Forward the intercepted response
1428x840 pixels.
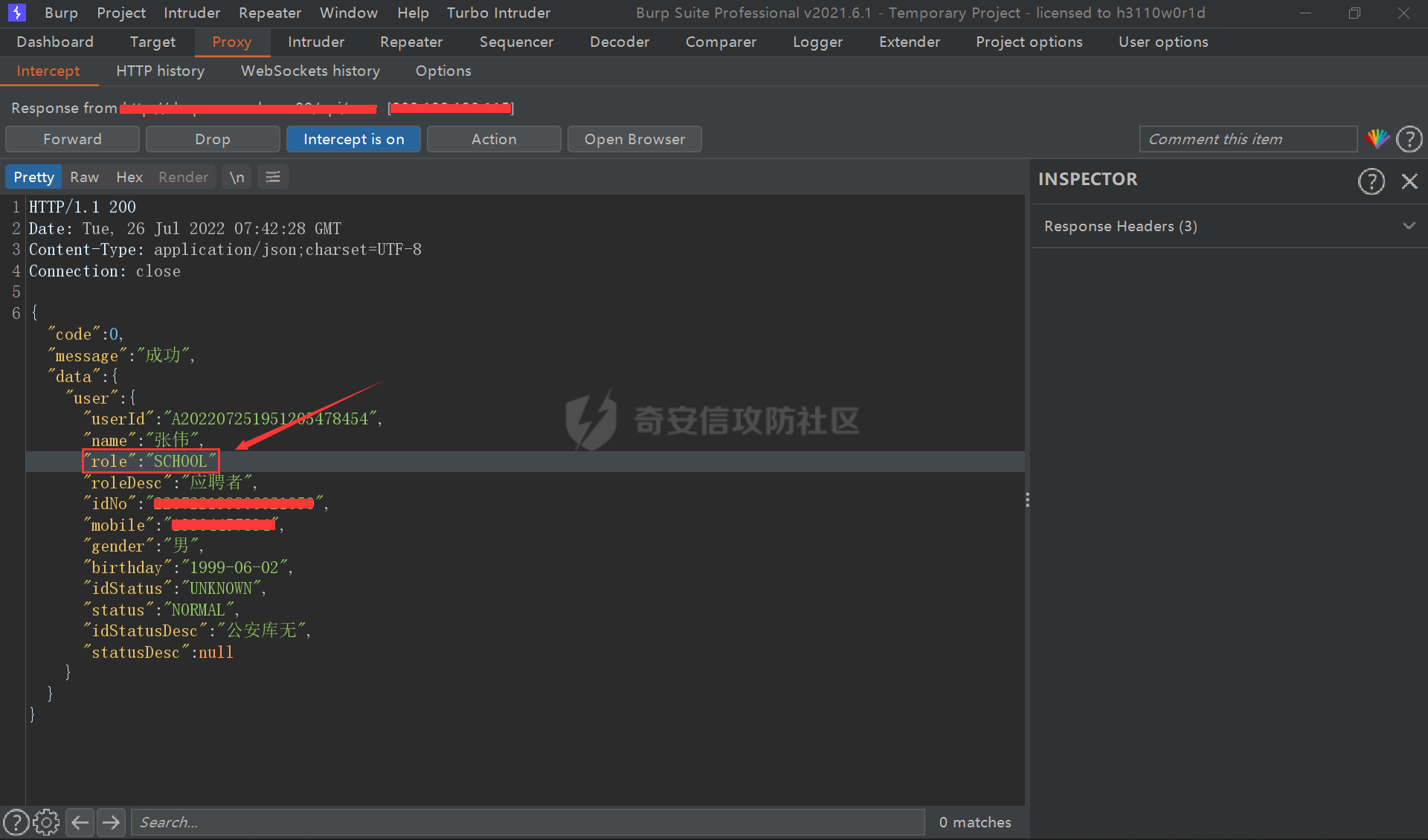click(x=72, y=139)
